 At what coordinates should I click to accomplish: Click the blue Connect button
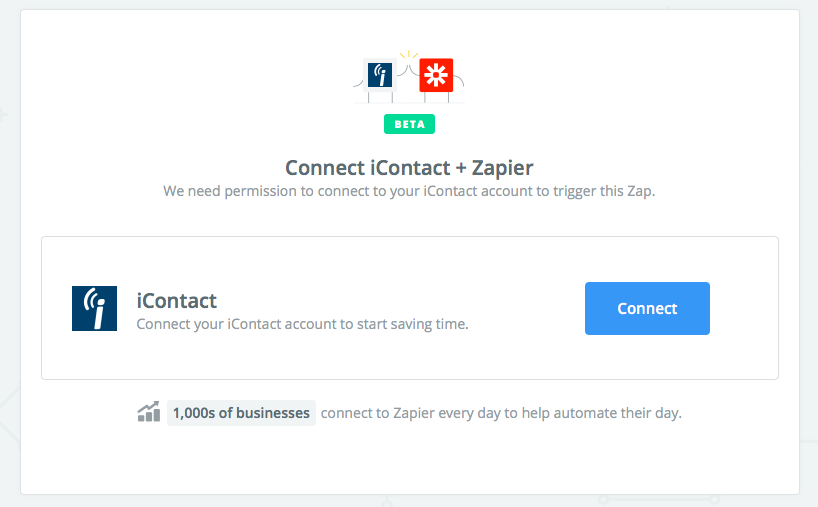point(647,308)
